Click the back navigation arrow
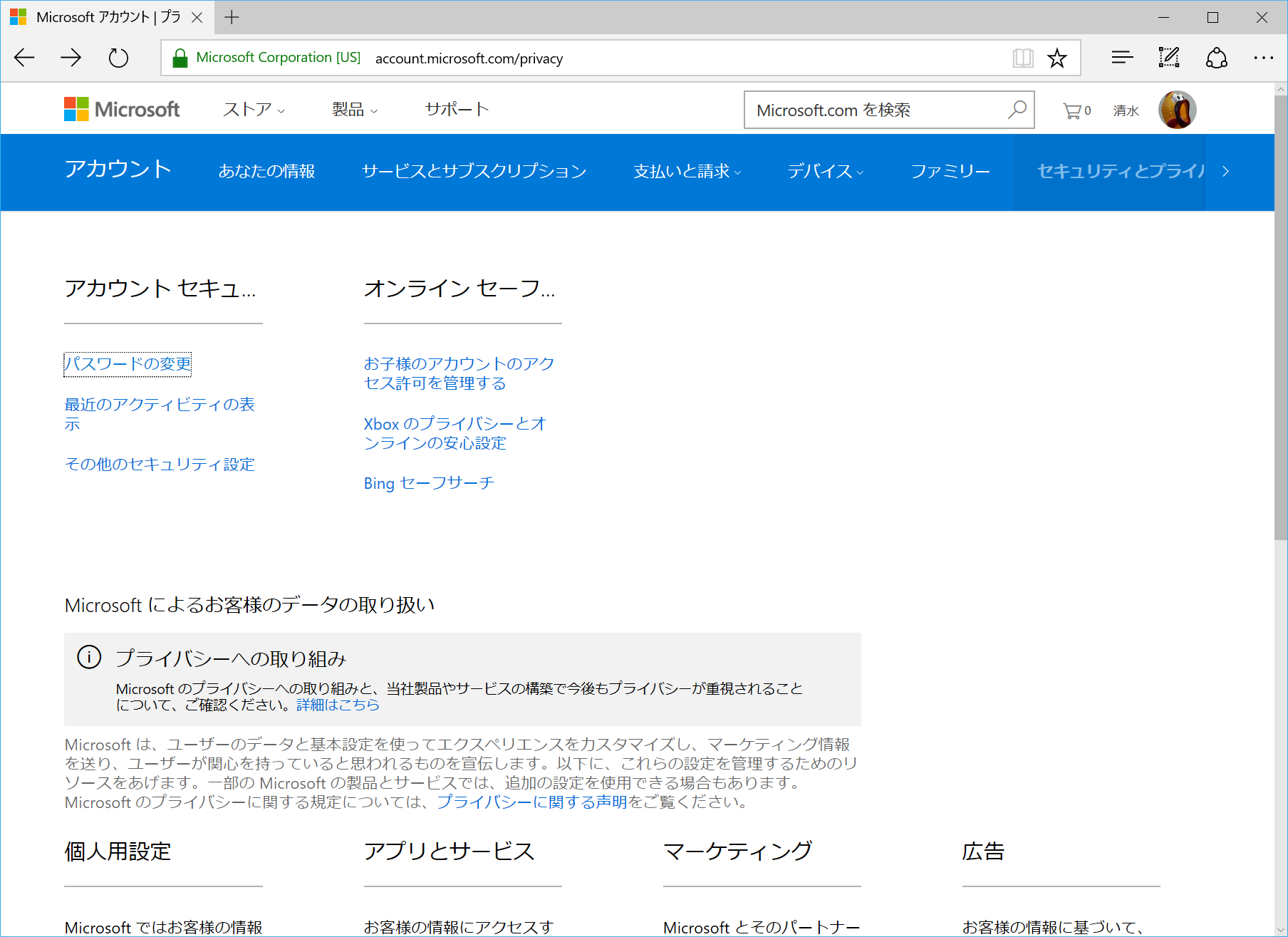The height and width of the screenshot is (937, 1288). coord(24,58)
